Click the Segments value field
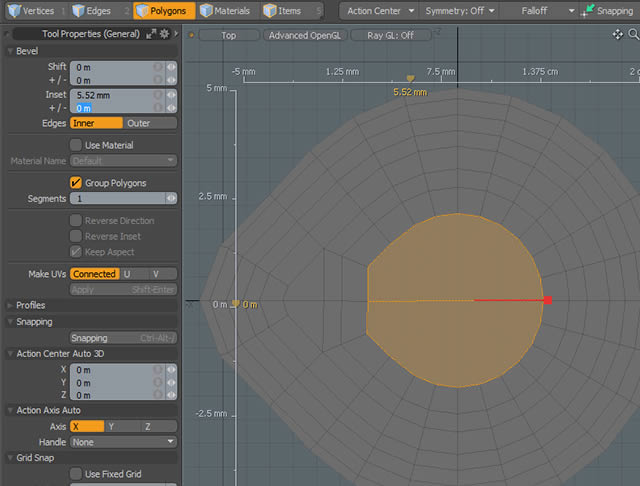The height and width of the screenshot is (486, 640). pos(118,198)
